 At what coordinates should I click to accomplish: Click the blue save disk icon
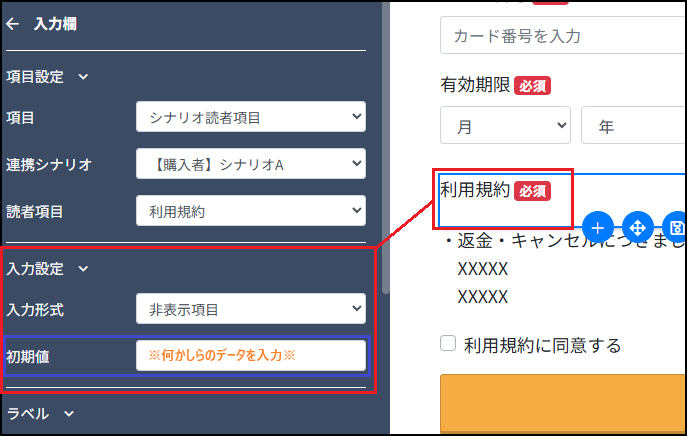(676, 227)
